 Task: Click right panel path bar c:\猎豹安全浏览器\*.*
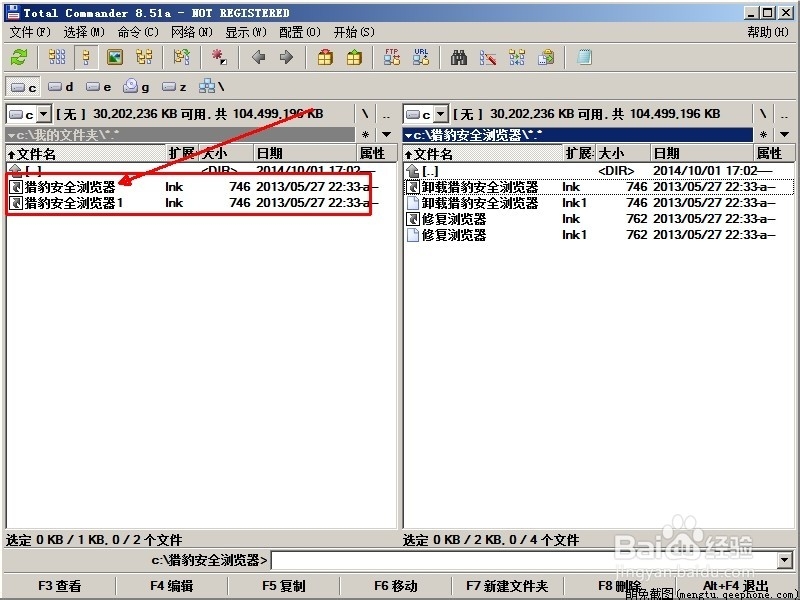pyautogui.click(x=578, y=135)
